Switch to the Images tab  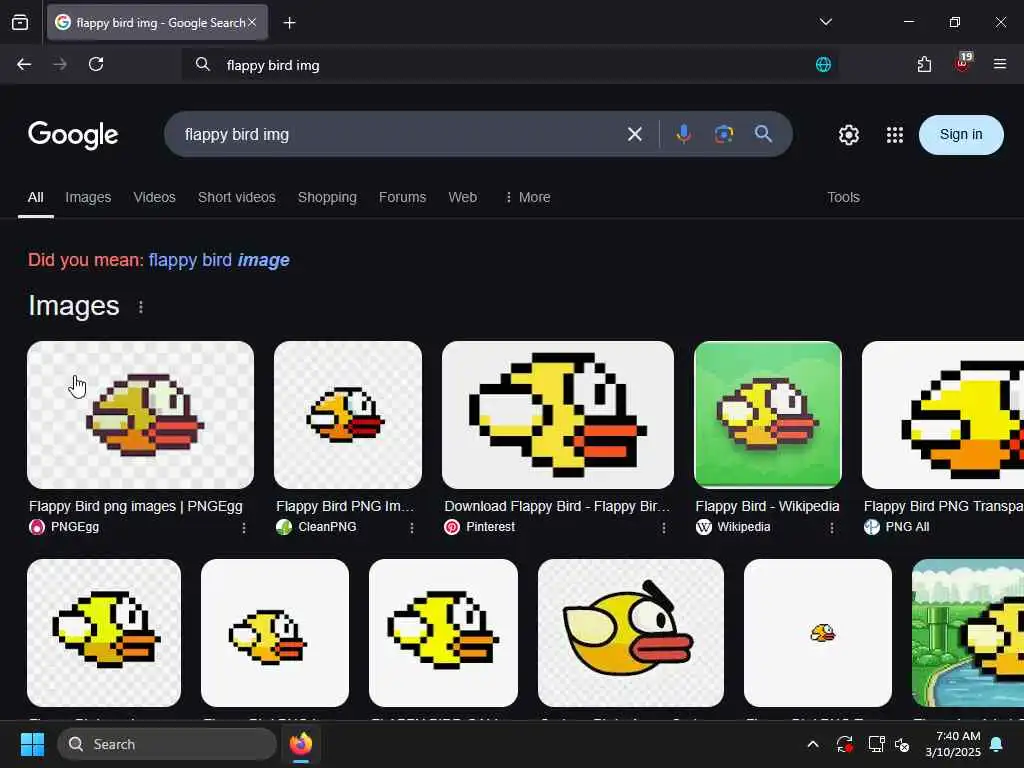88,197
